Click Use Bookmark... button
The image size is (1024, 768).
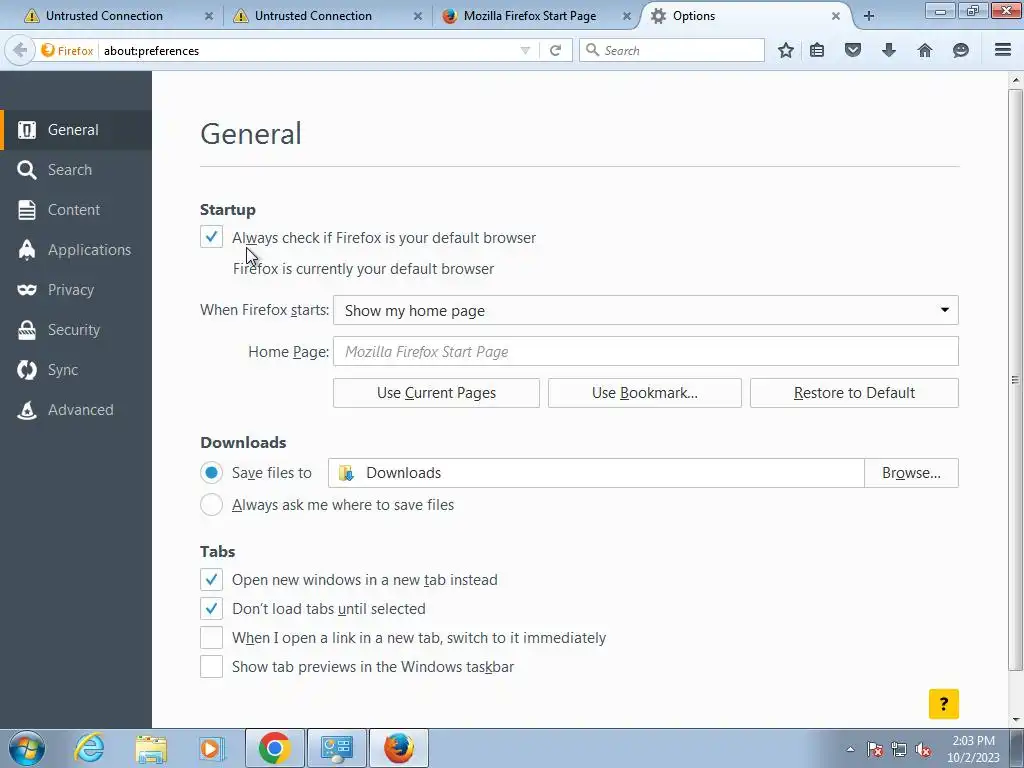pos(645,392)
